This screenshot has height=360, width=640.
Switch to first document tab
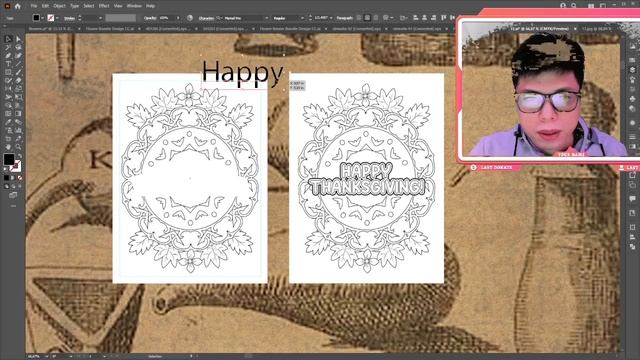(x=51, y=29)
